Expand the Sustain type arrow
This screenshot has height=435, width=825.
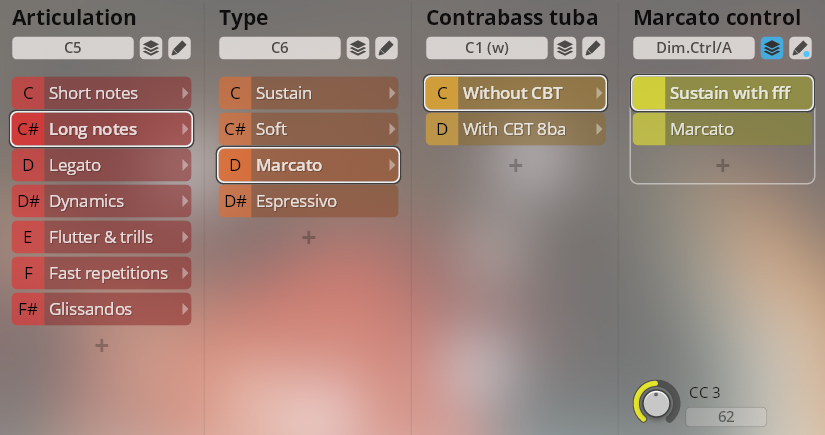391,93
